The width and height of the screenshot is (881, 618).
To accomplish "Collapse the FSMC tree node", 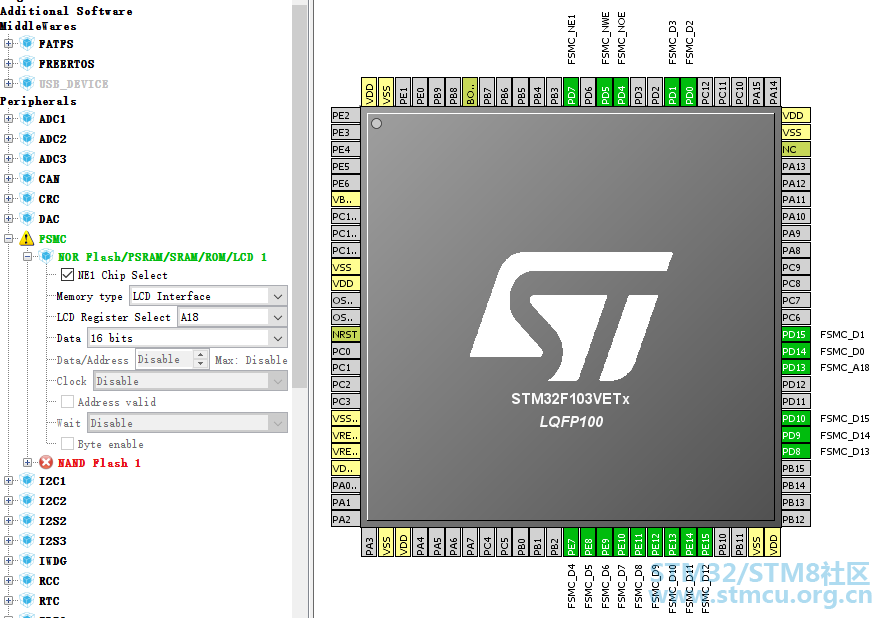I will pos(8,239).
